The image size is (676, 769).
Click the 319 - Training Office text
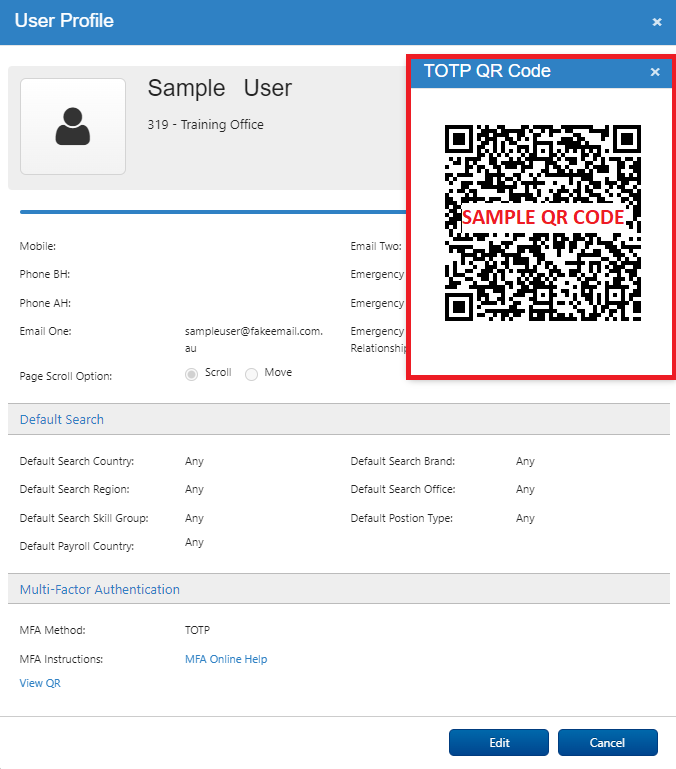pos(206,125)
